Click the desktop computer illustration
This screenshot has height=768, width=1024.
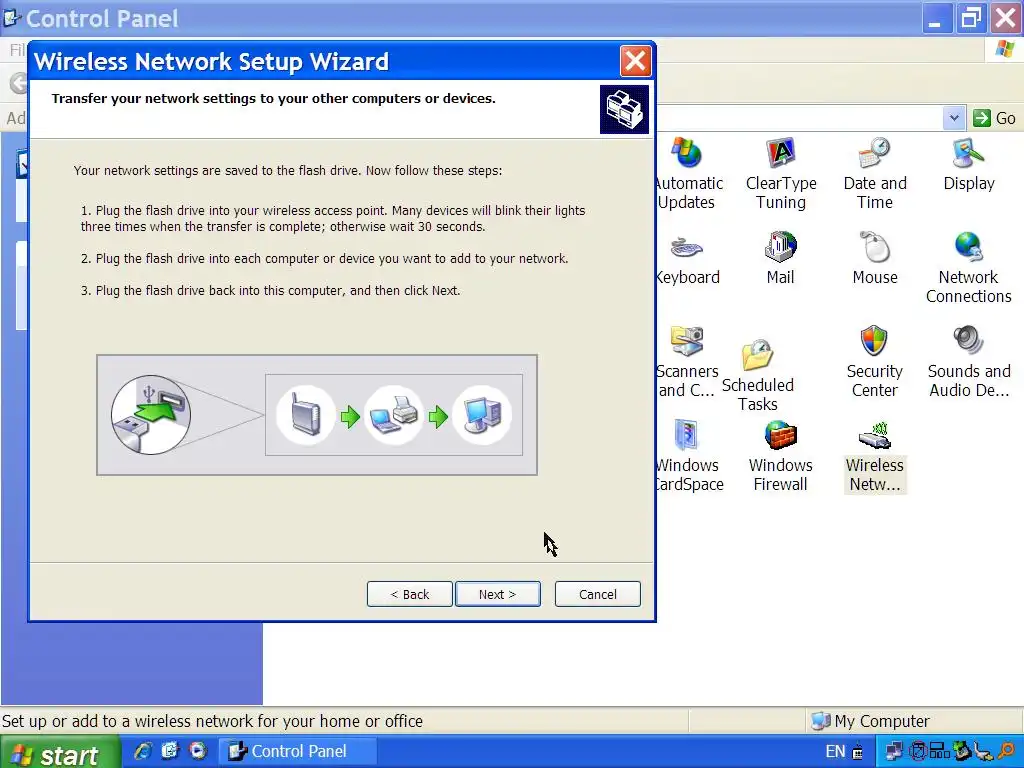click(x=482, y=415)
